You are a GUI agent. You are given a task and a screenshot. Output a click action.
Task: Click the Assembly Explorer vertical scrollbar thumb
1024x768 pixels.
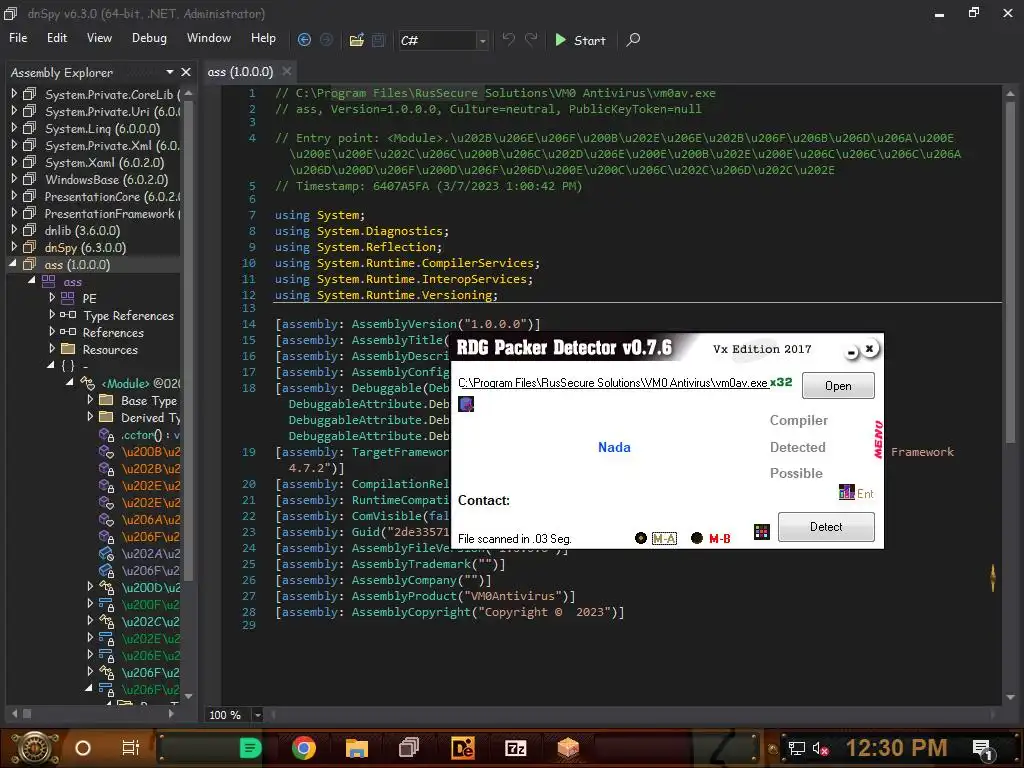[188, 340]
